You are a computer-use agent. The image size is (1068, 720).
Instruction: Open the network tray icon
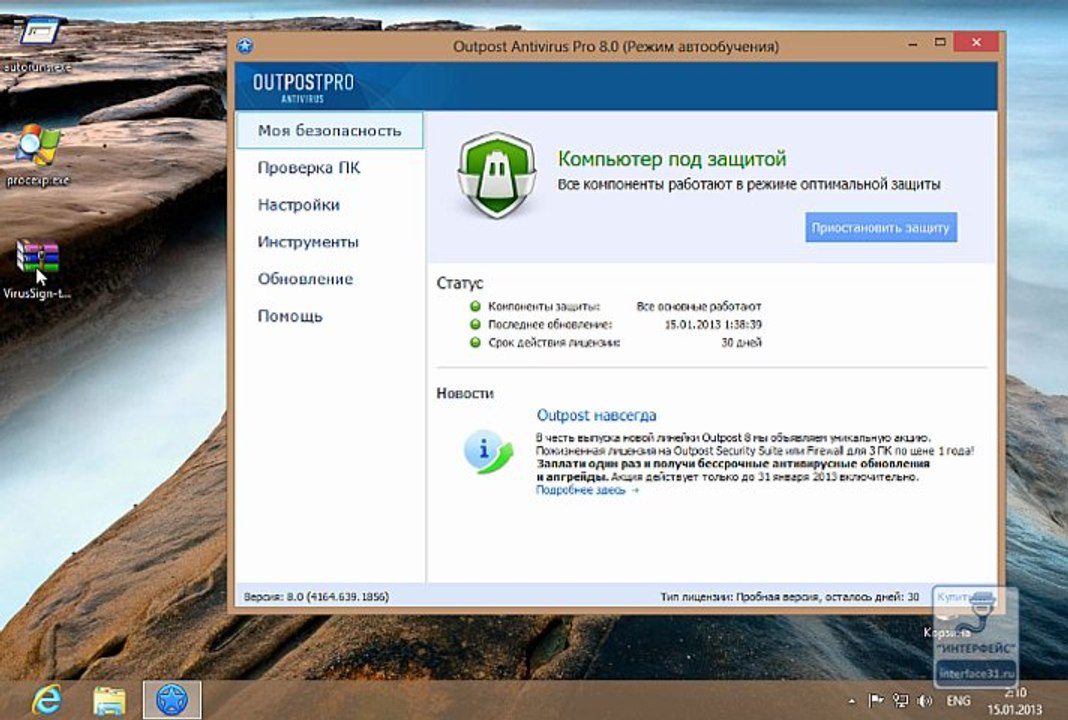900,700
